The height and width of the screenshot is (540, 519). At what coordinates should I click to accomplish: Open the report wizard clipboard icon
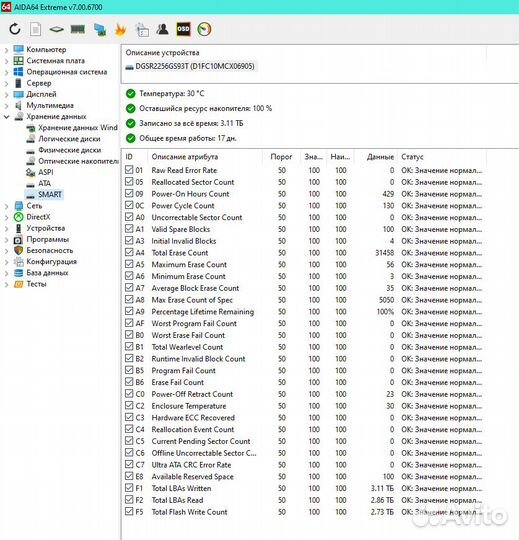(142, 30)
